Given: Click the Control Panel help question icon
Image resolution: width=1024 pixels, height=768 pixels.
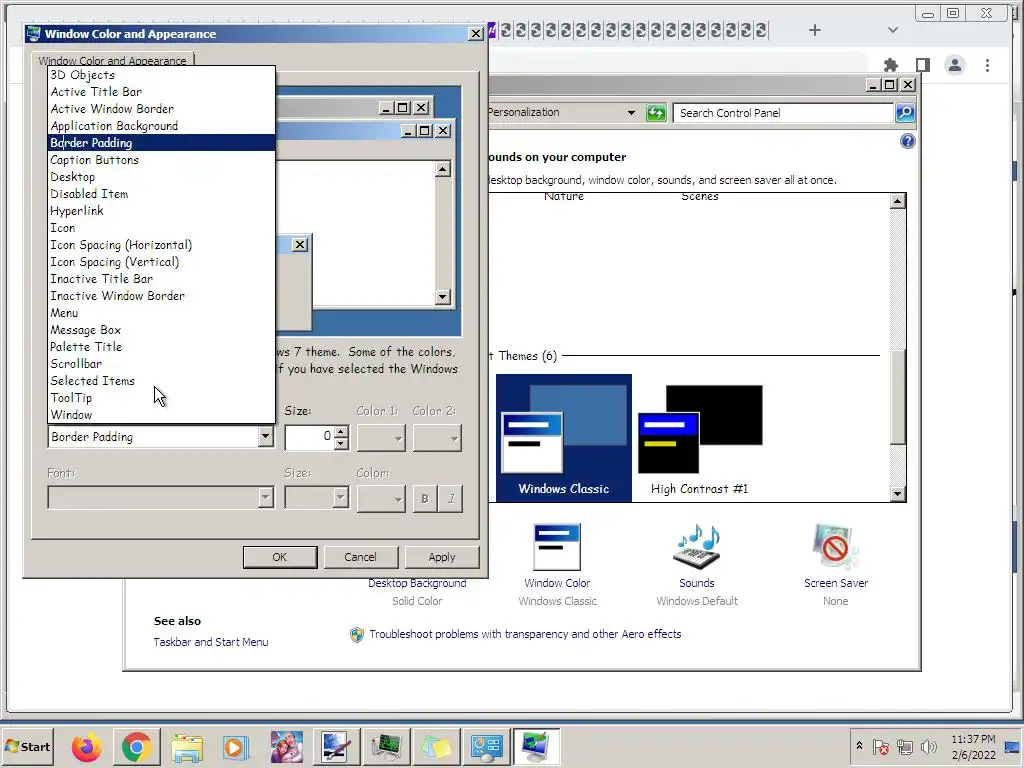Looking at the screenshot, I should coord(908,141).
